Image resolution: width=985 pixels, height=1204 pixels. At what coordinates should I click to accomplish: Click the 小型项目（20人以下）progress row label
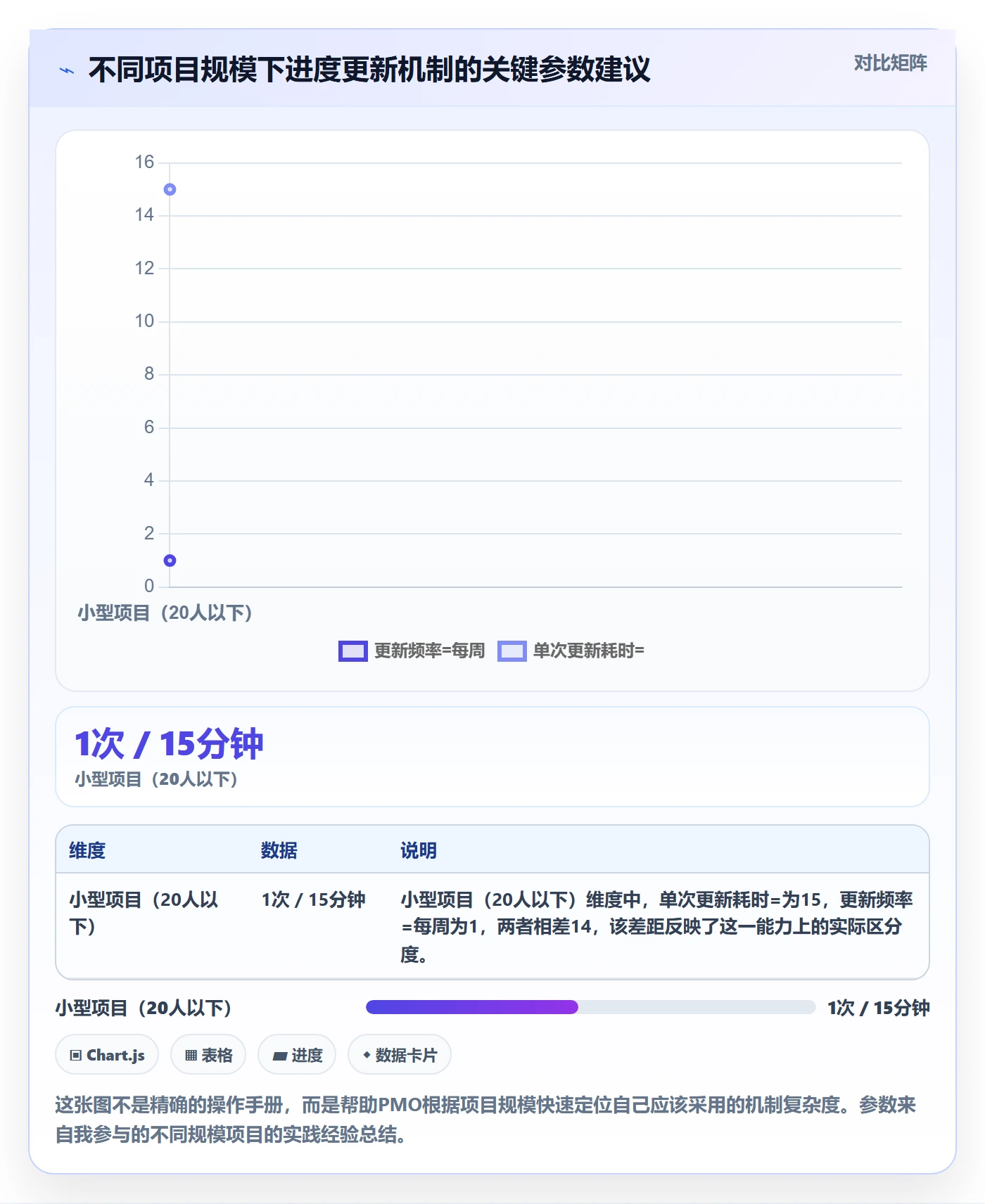[144, 1008]
